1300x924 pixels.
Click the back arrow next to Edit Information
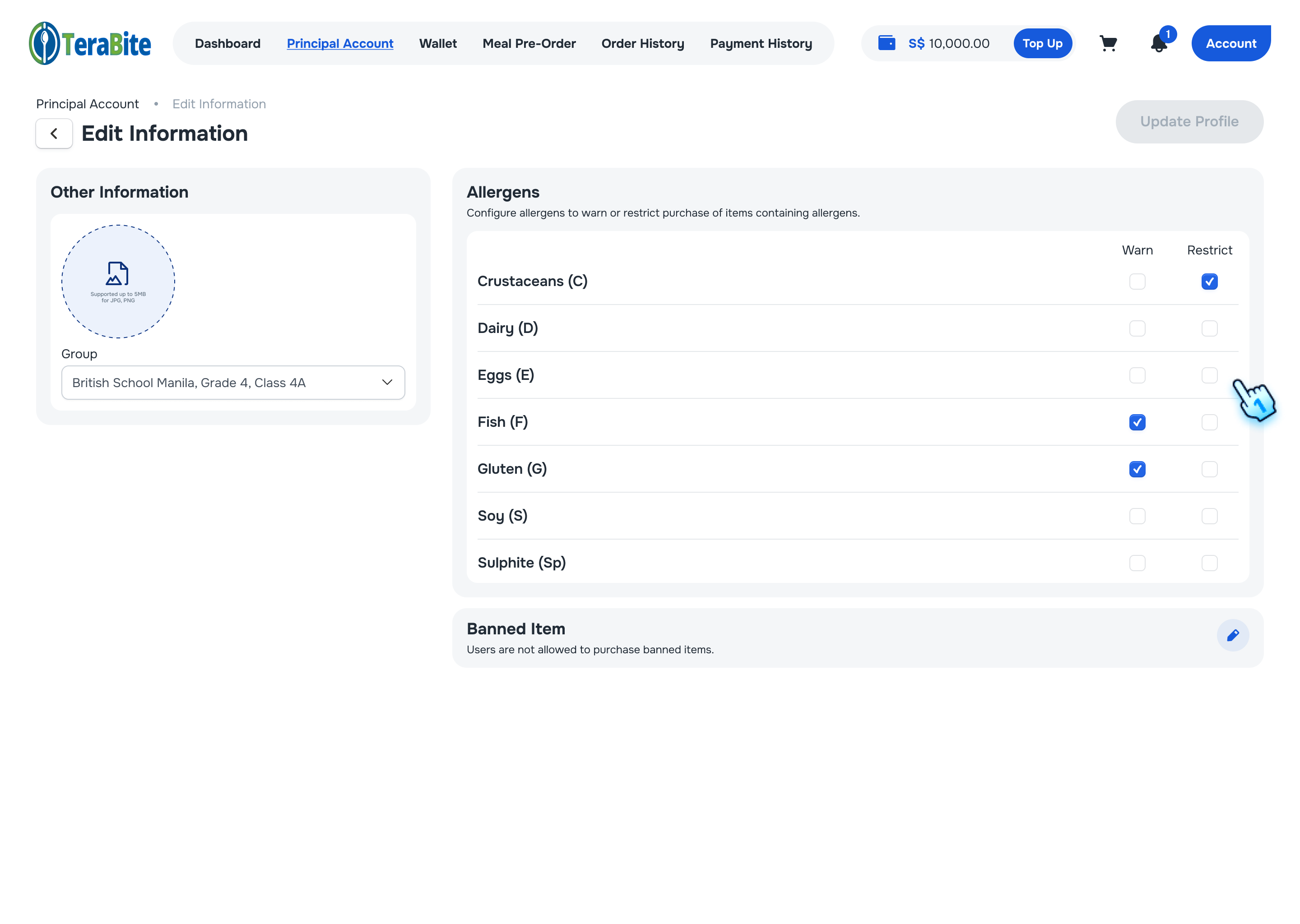tap(54, 133)
